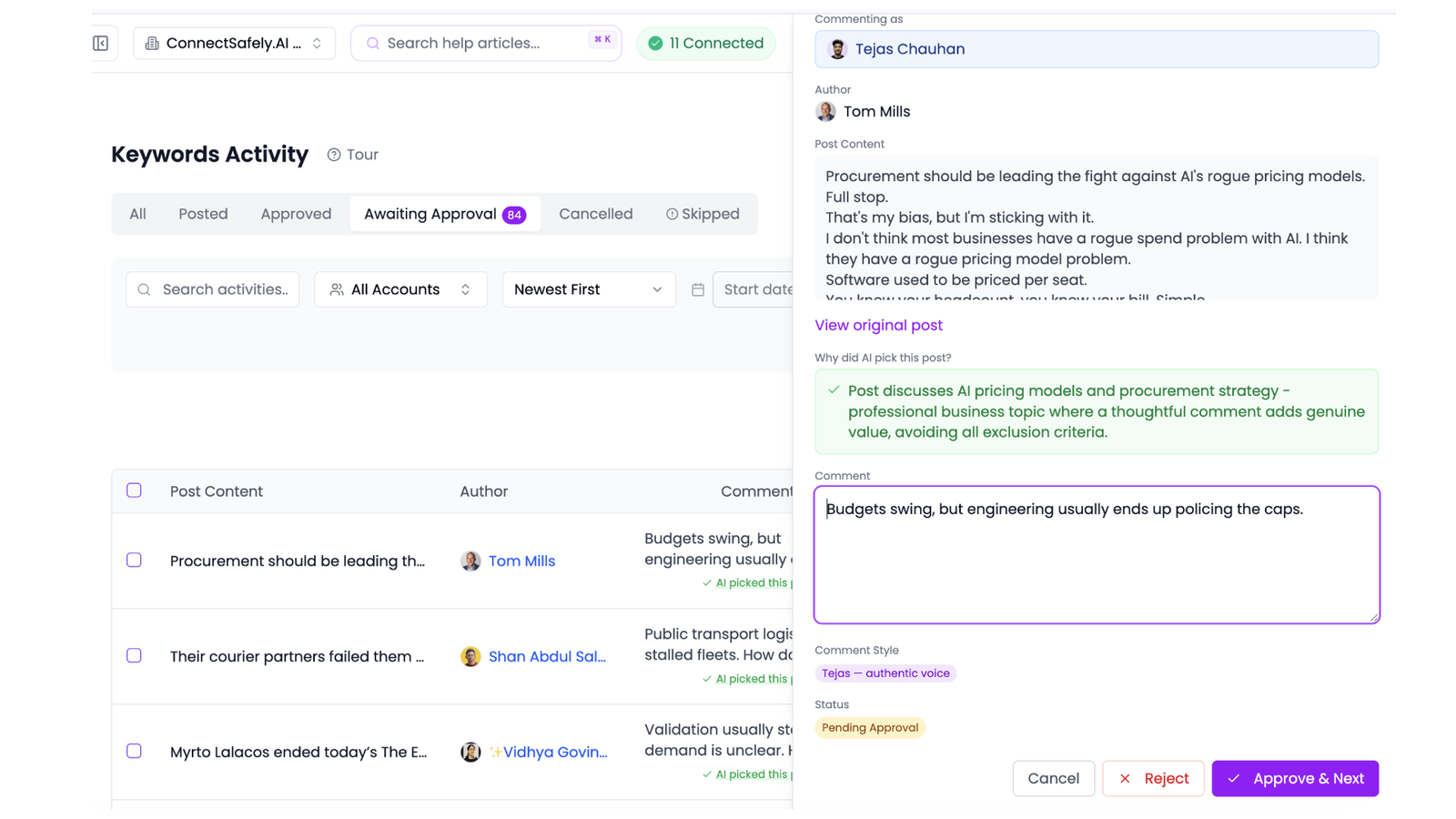Check the box for the Myrto Lalacos row
Viewport: 1456px width, 819px height.
coord(134,752)
